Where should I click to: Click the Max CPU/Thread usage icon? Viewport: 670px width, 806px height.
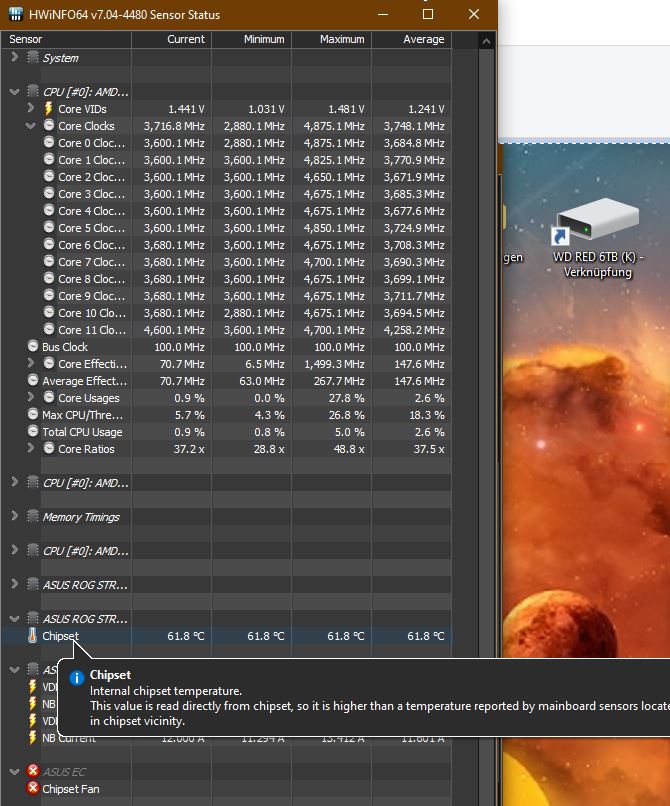coord(33,414)
